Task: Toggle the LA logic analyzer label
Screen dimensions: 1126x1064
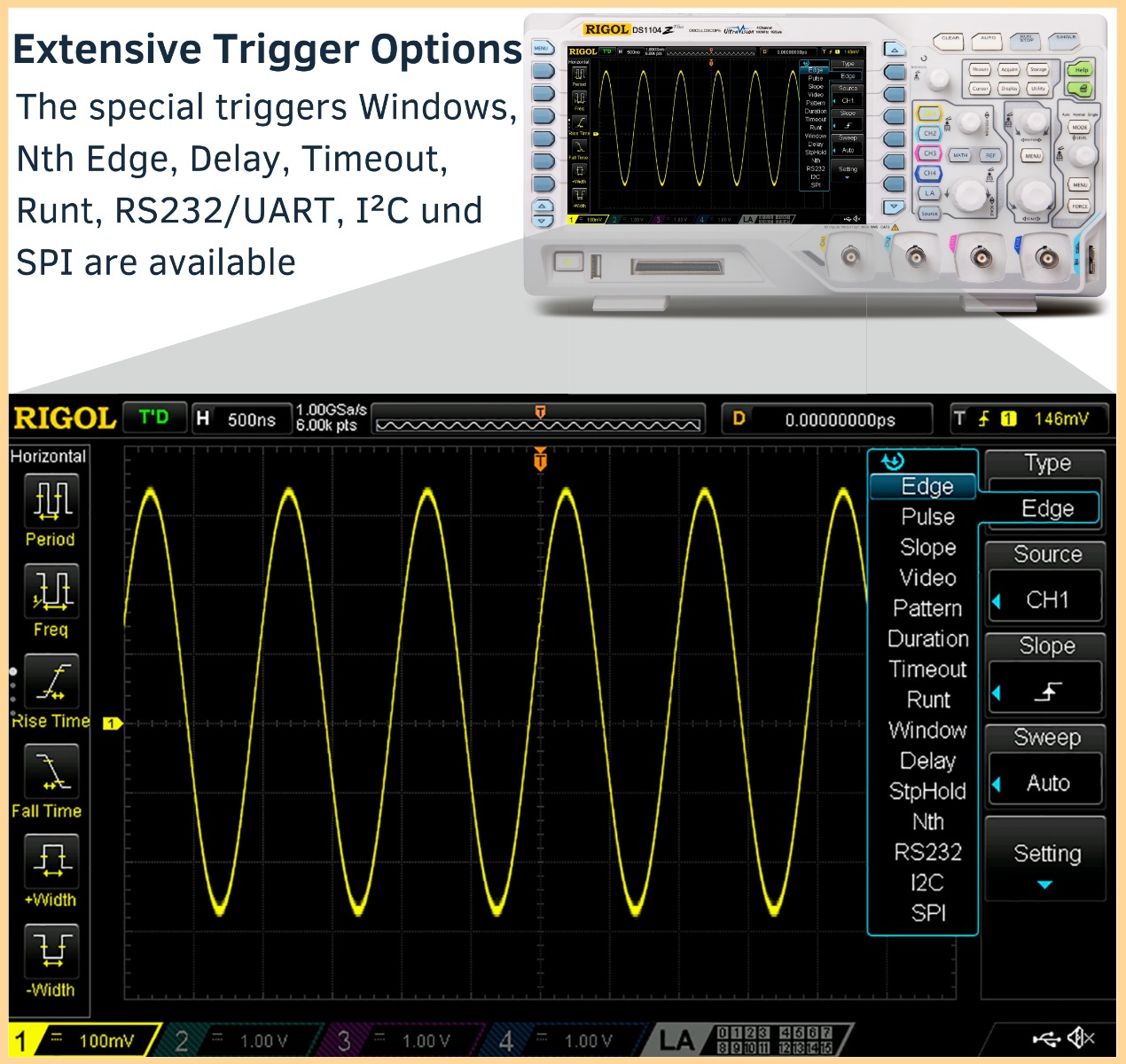Action: [676, 1040]
